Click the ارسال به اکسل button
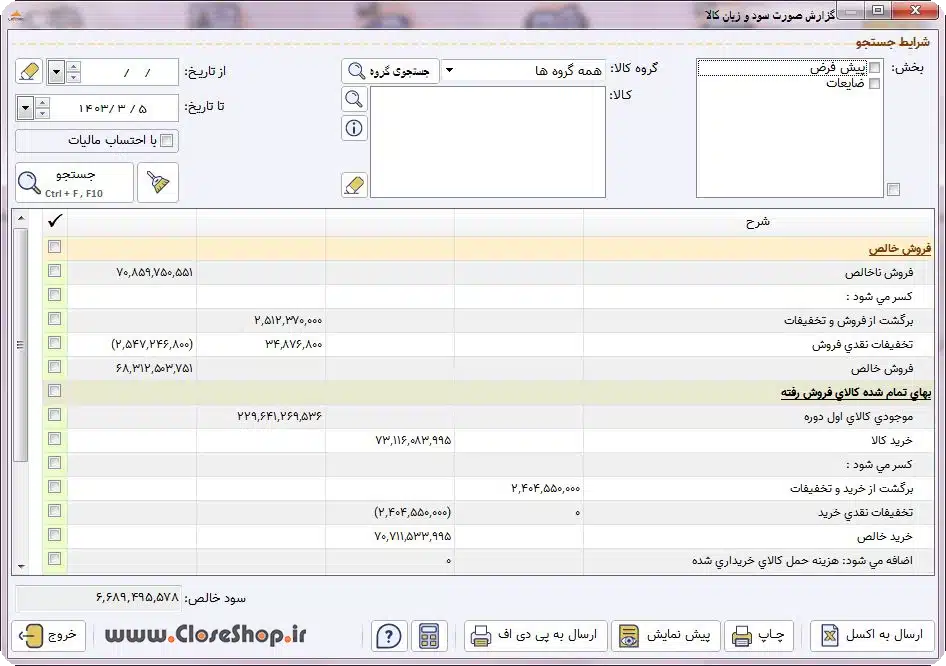Screen dimensions: 946x666 pos(873,635)
